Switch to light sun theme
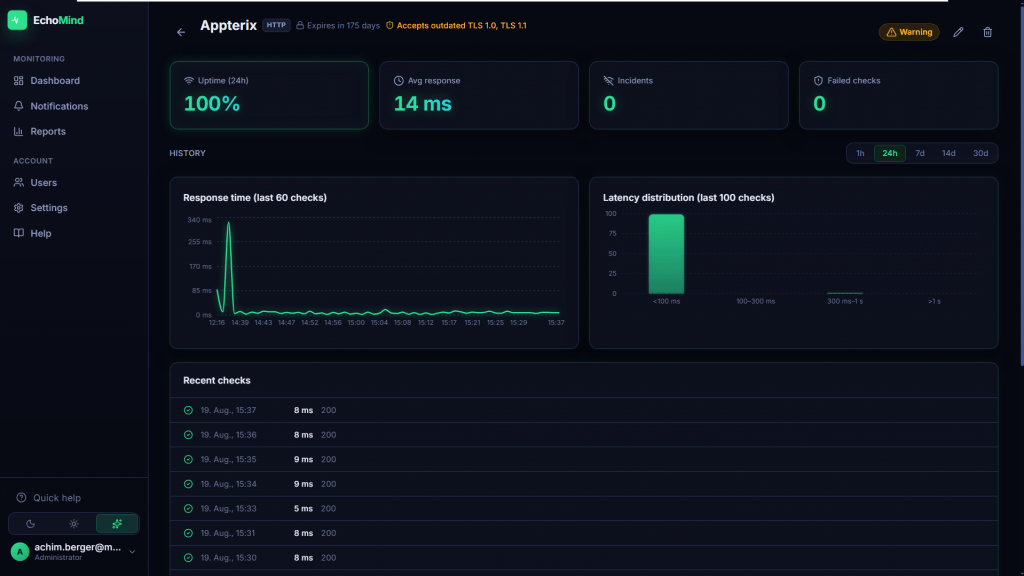This screenshot has height=576, width=1024. point(74,524)
